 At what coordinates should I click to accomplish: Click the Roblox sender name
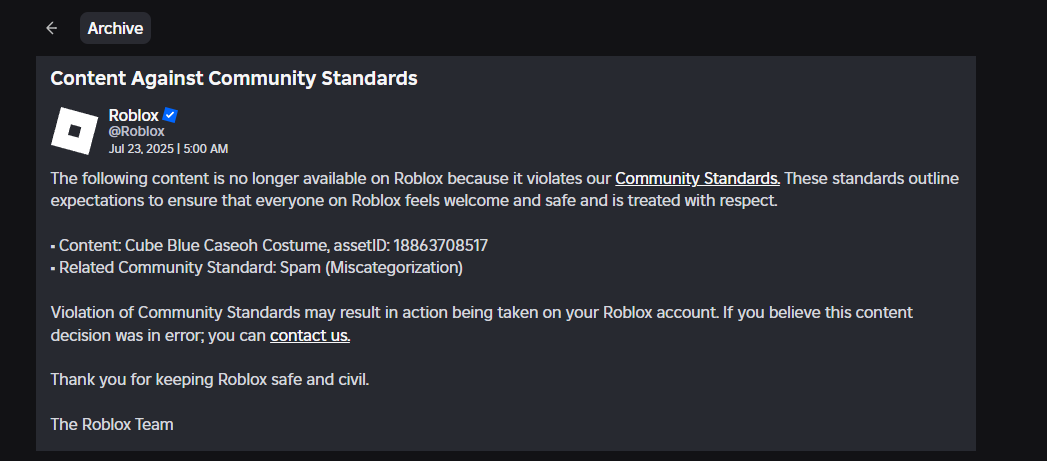tap(133, 115)
